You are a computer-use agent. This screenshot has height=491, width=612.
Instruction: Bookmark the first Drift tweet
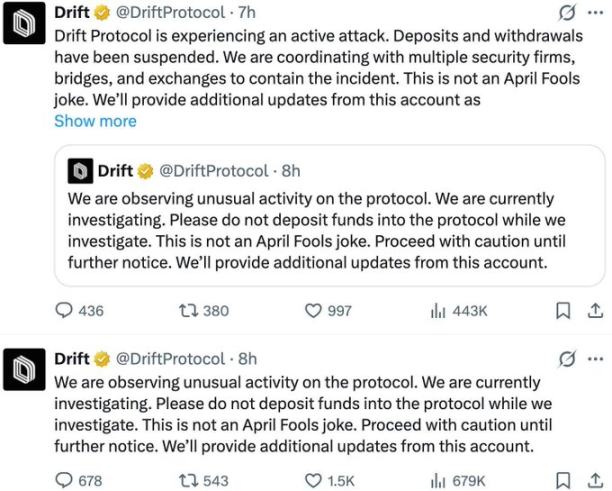563,311
